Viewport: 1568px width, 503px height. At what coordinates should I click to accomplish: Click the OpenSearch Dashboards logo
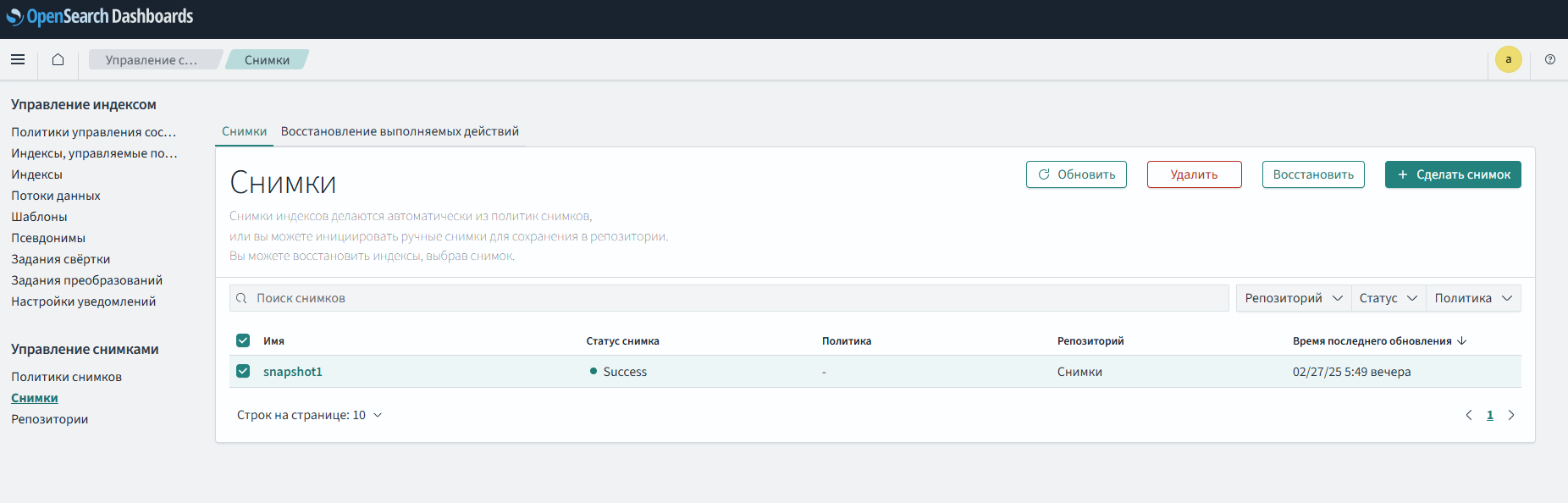click(100, 17)
